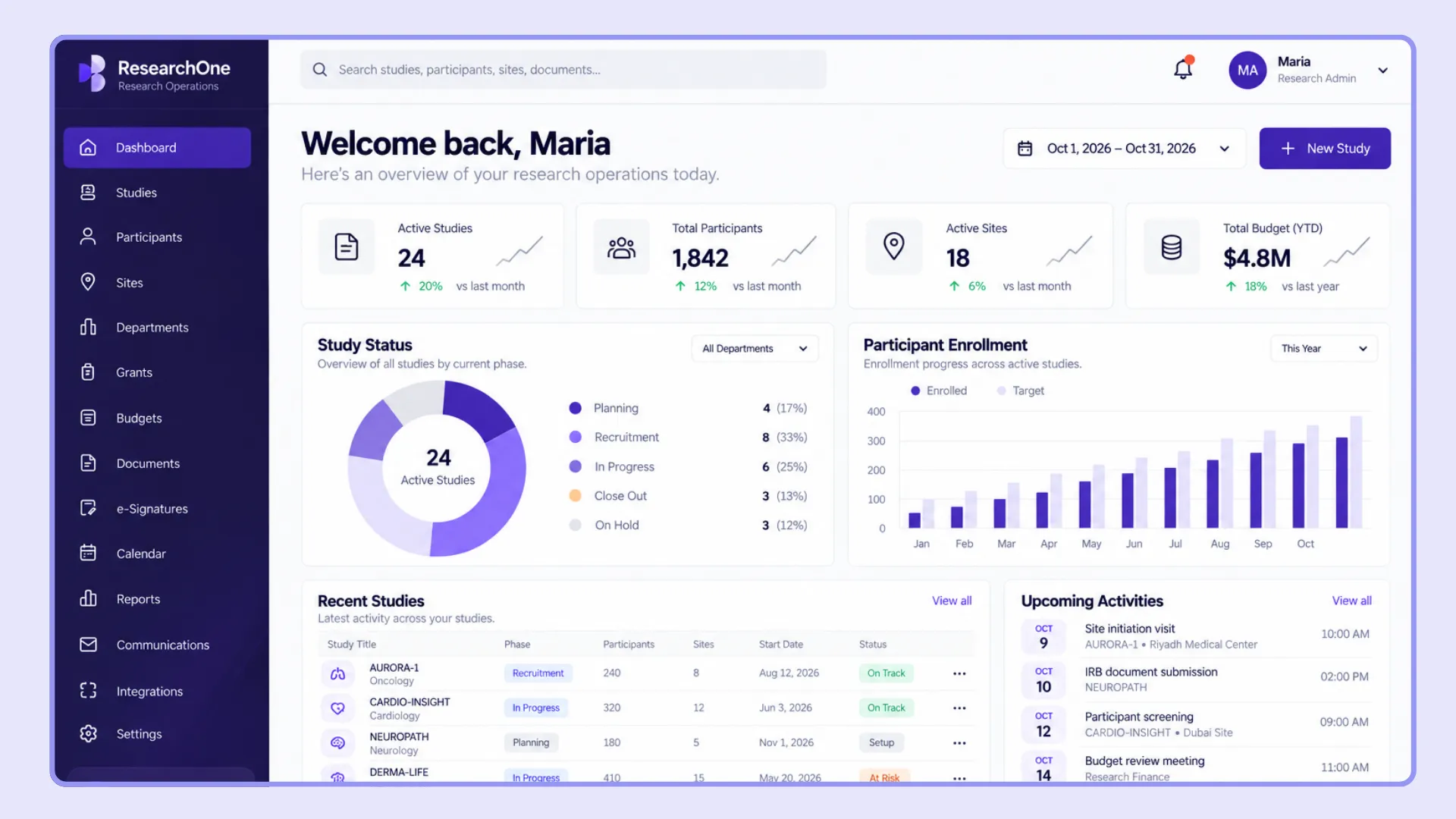Click the In Progress badge for CARDIO-INSIGHT
This screenshot has height=819, width=1456.
[535, 708]
